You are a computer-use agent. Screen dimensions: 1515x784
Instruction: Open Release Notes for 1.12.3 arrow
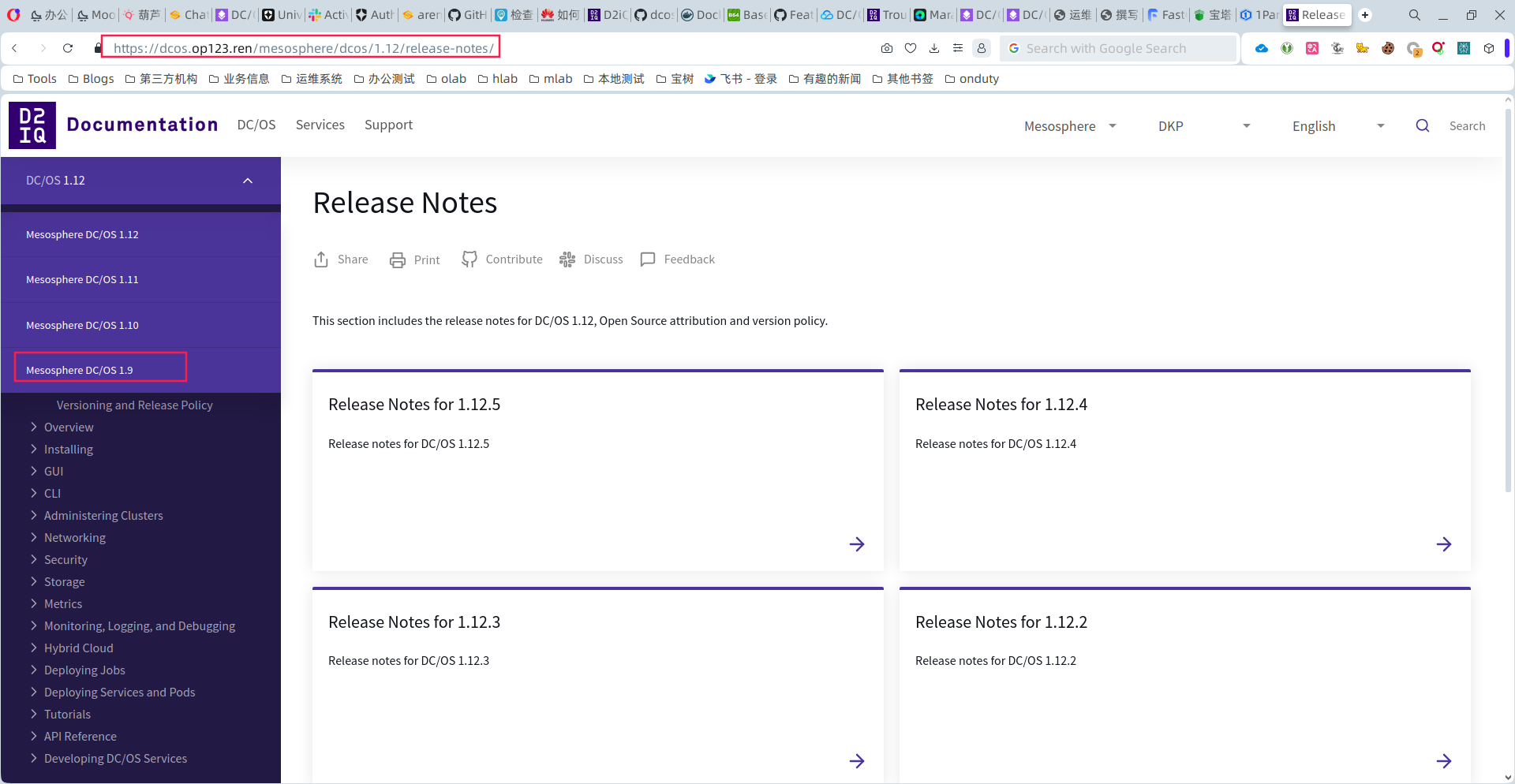click(x=857, y=761)
